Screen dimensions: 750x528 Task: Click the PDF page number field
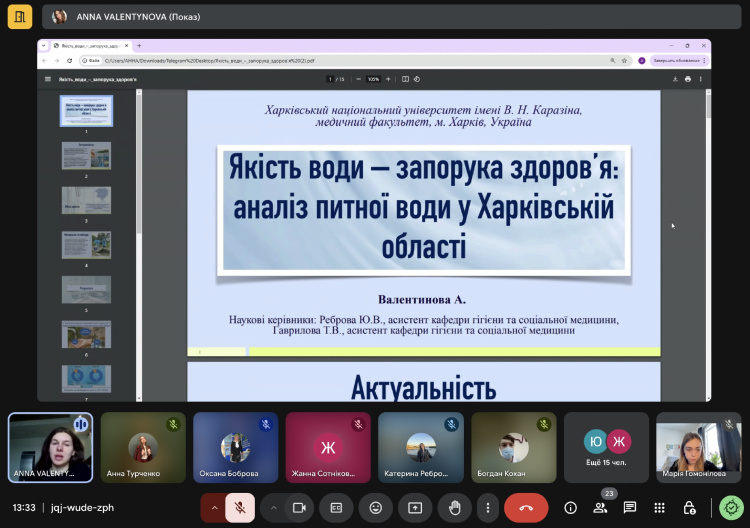click(330, 79)
